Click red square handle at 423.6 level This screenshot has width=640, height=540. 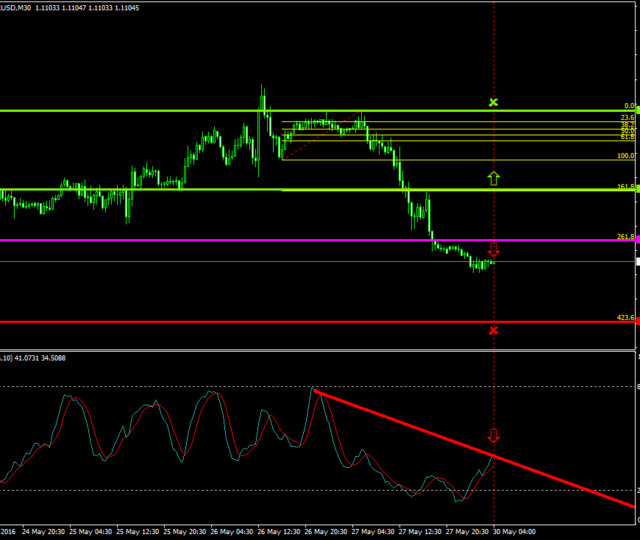[636, 322]
